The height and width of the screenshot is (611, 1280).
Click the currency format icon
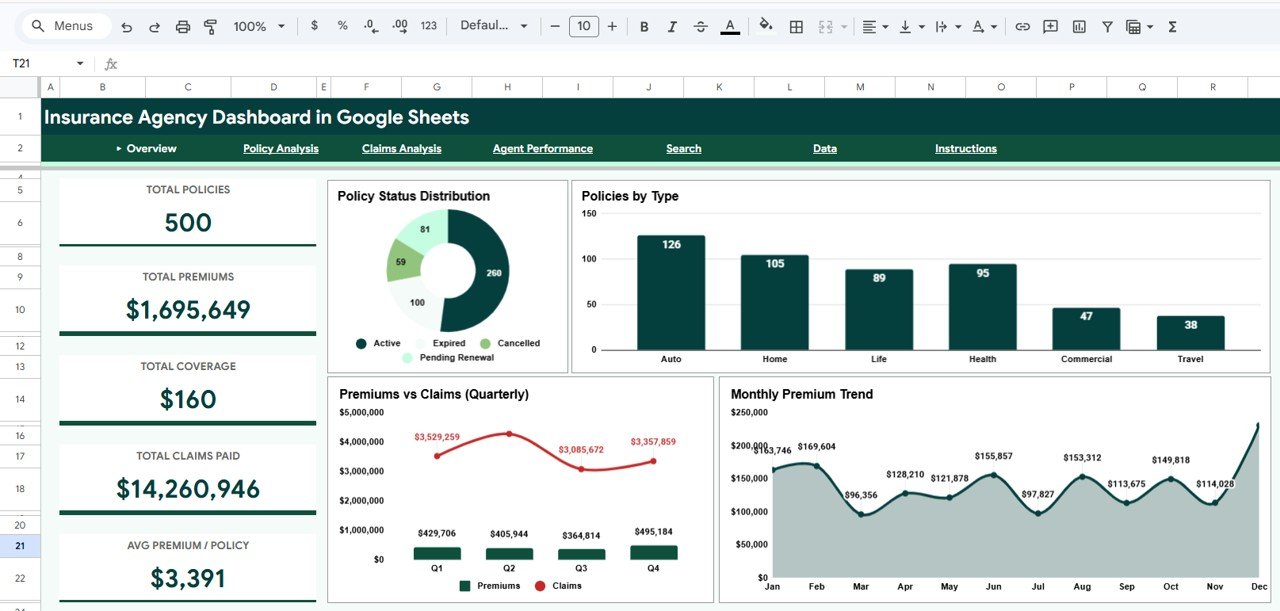click(x=313, y=26)
